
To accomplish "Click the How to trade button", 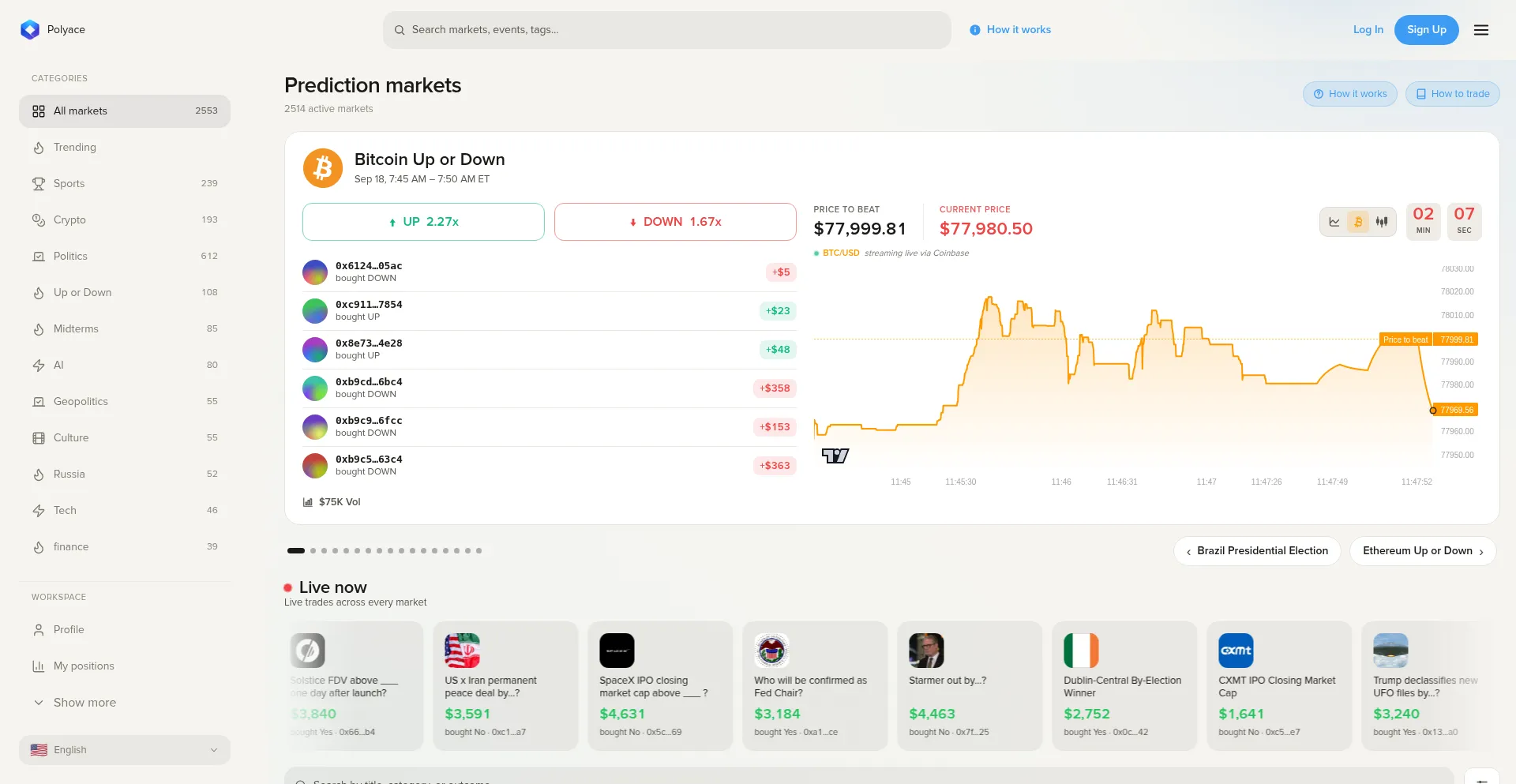I will pos(1453,94).
